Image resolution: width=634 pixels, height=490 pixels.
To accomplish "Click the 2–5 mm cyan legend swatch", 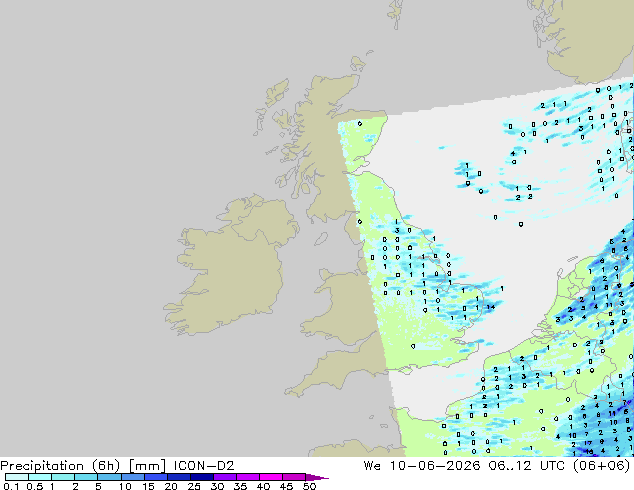I will click(86, 477).
